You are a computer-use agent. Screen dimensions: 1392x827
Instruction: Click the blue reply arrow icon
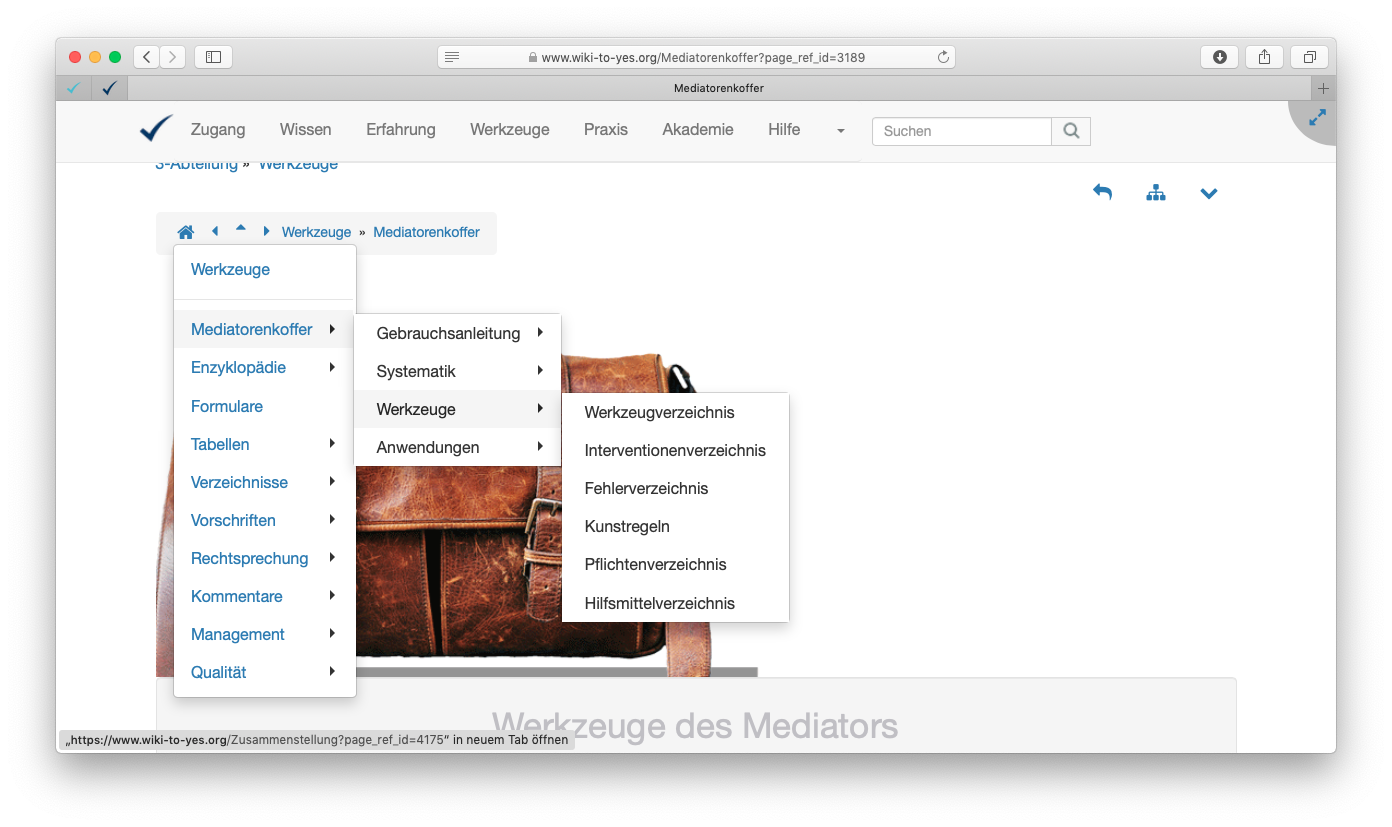pyautogui.click(x=1102, y=192)
